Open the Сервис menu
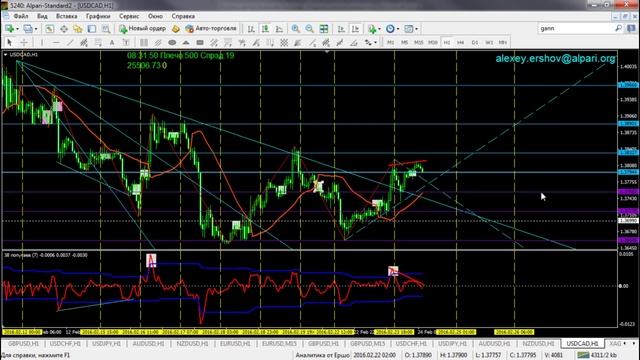The height and width of the screenshot is (360, 640). 129,16
